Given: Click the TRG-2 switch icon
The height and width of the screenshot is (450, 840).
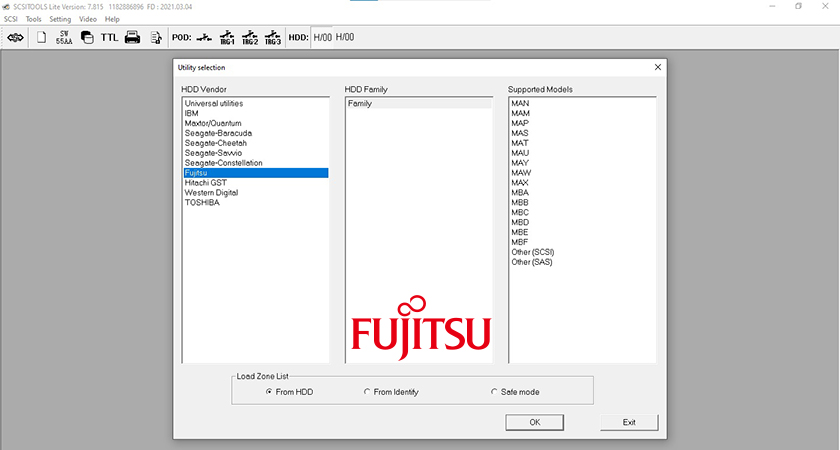Looking at the screenshot, I should pyautogui.click(x=250, y=38).
